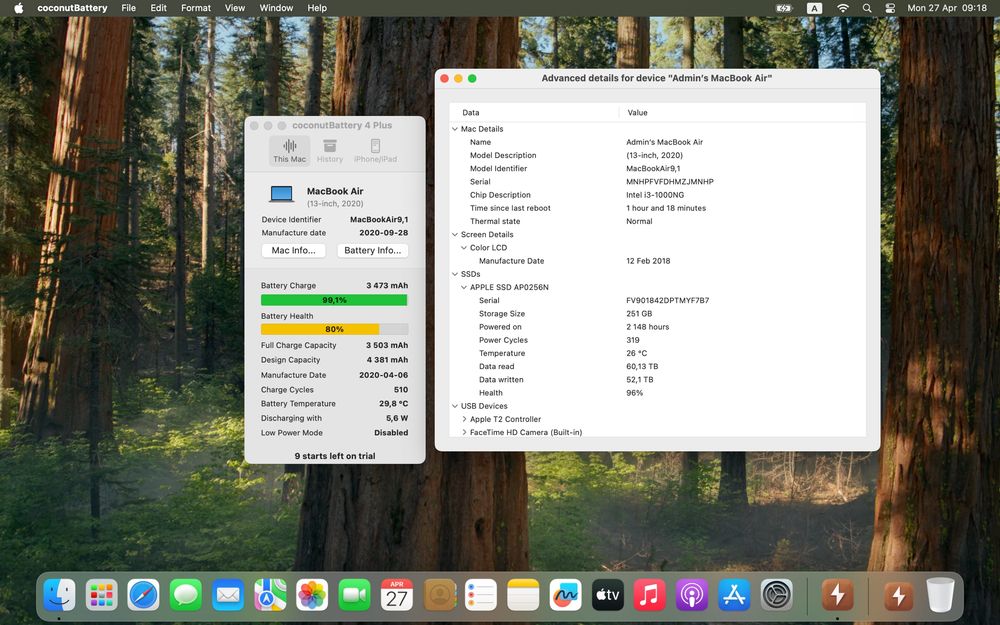The width and height of the screenshot is (1000, 625).
Task: Open the View menu
Action: click(x=235, y=8)
